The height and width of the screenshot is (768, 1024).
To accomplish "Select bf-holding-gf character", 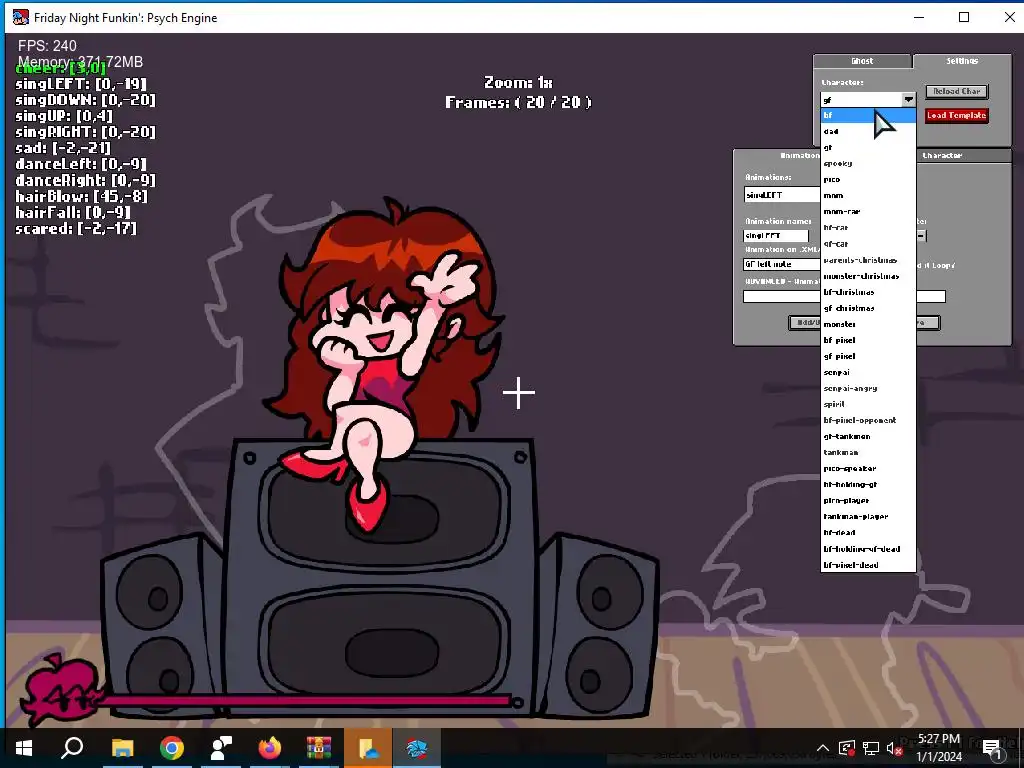I will (868, 485).
